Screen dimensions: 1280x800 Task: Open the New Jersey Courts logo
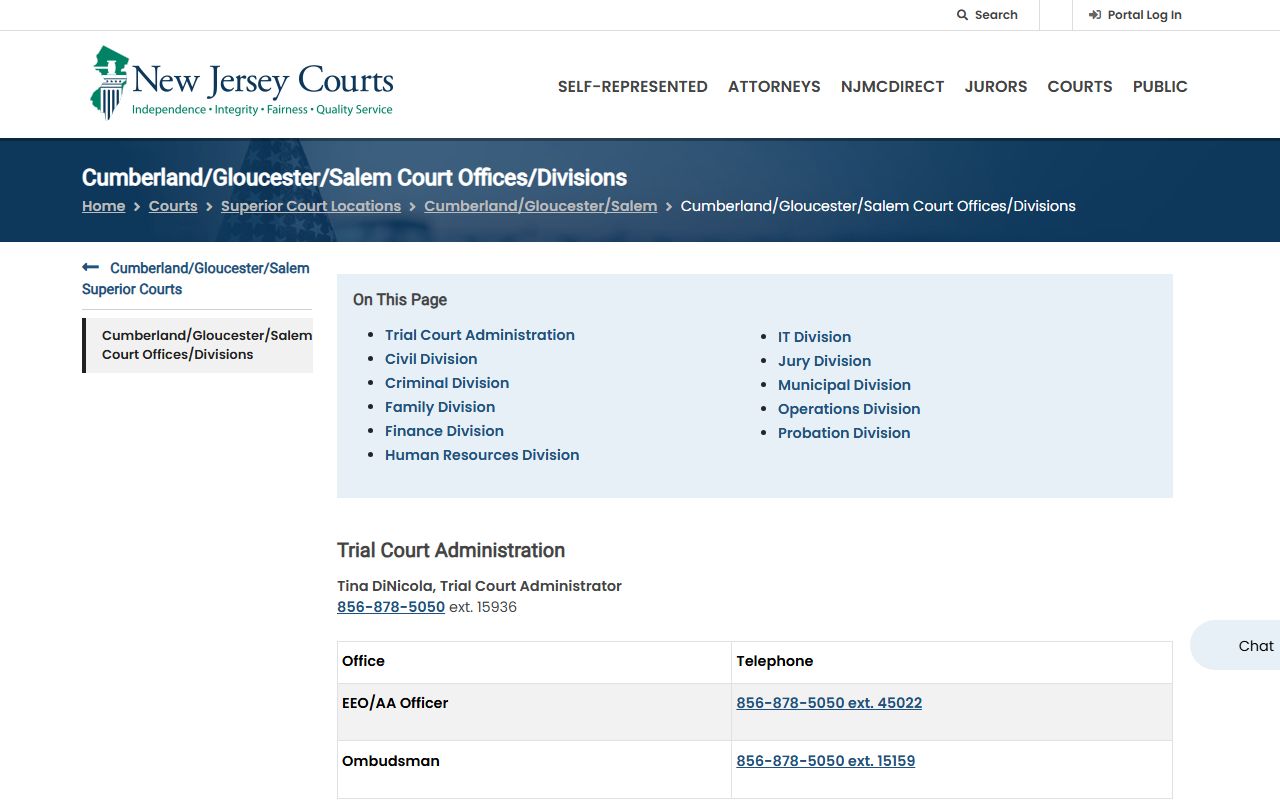coord(241,83)
